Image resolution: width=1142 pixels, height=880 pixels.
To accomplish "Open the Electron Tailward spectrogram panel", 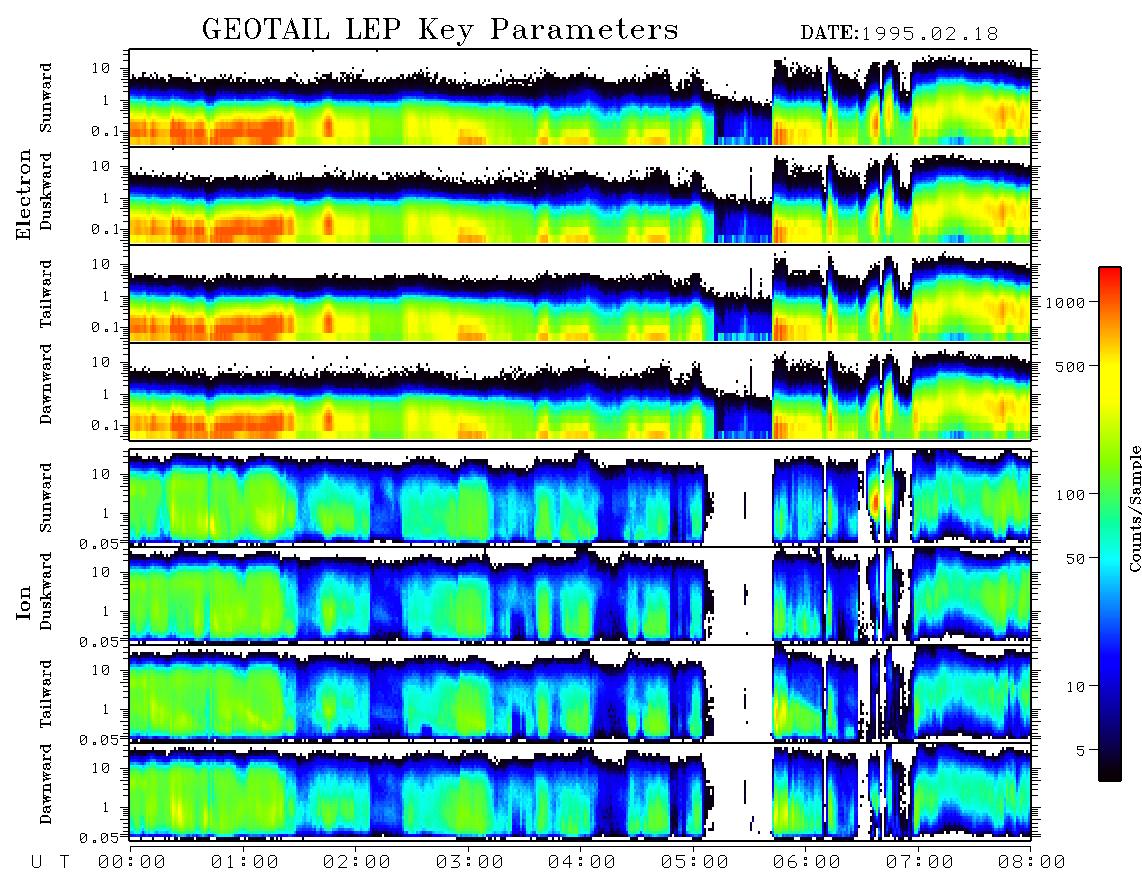I will [x=580, y=294].
